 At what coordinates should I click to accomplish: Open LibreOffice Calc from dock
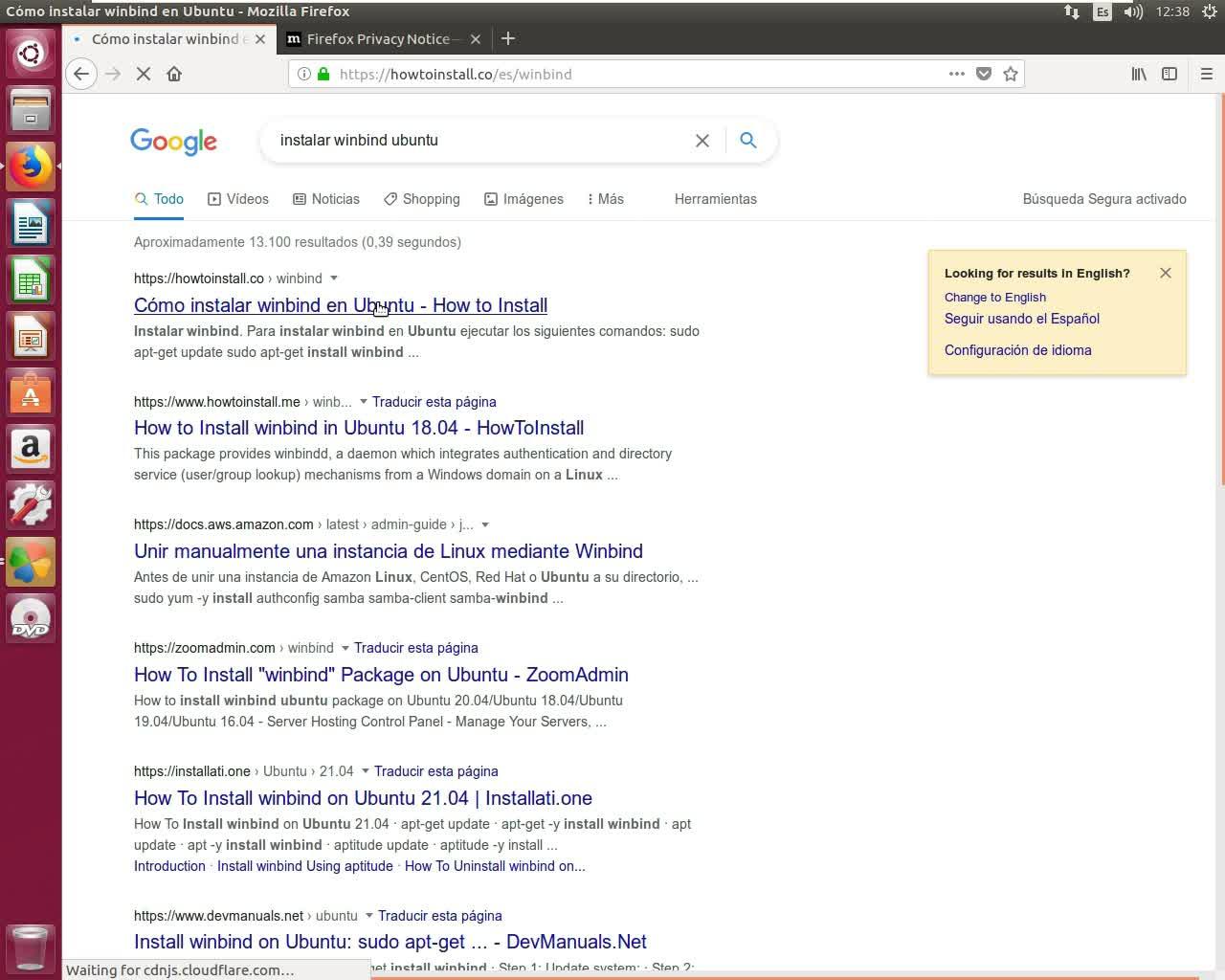coord(31,279)
